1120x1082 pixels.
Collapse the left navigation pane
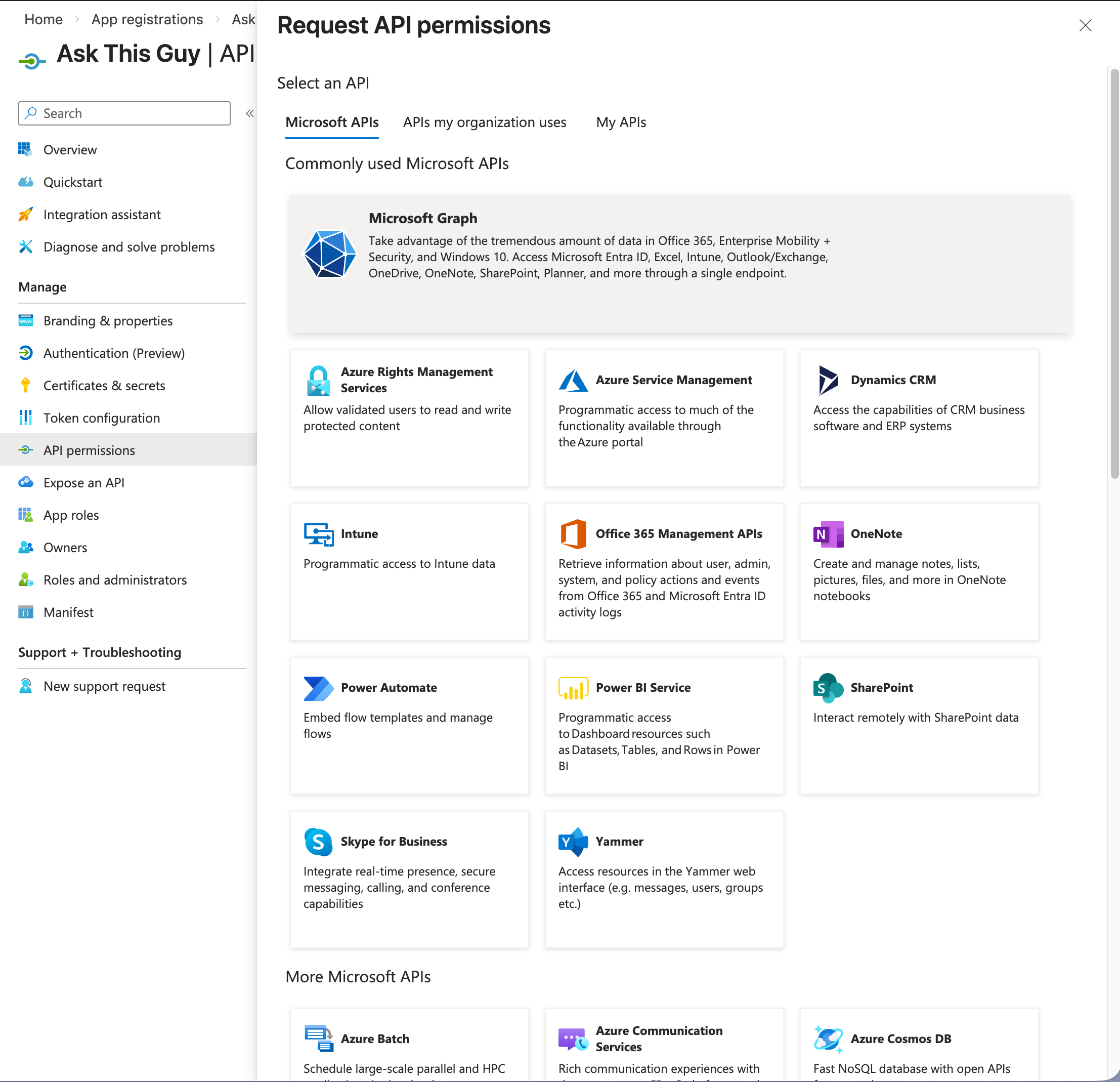(x=250, y=113)
